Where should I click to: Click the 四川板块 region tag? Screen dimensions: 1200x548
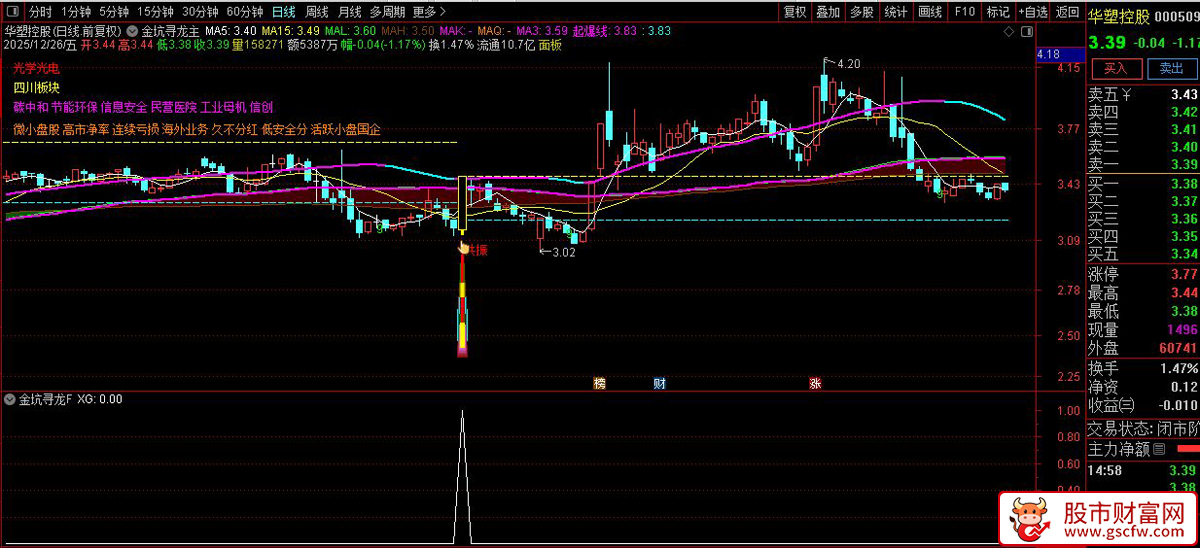(x=36, y=88)
